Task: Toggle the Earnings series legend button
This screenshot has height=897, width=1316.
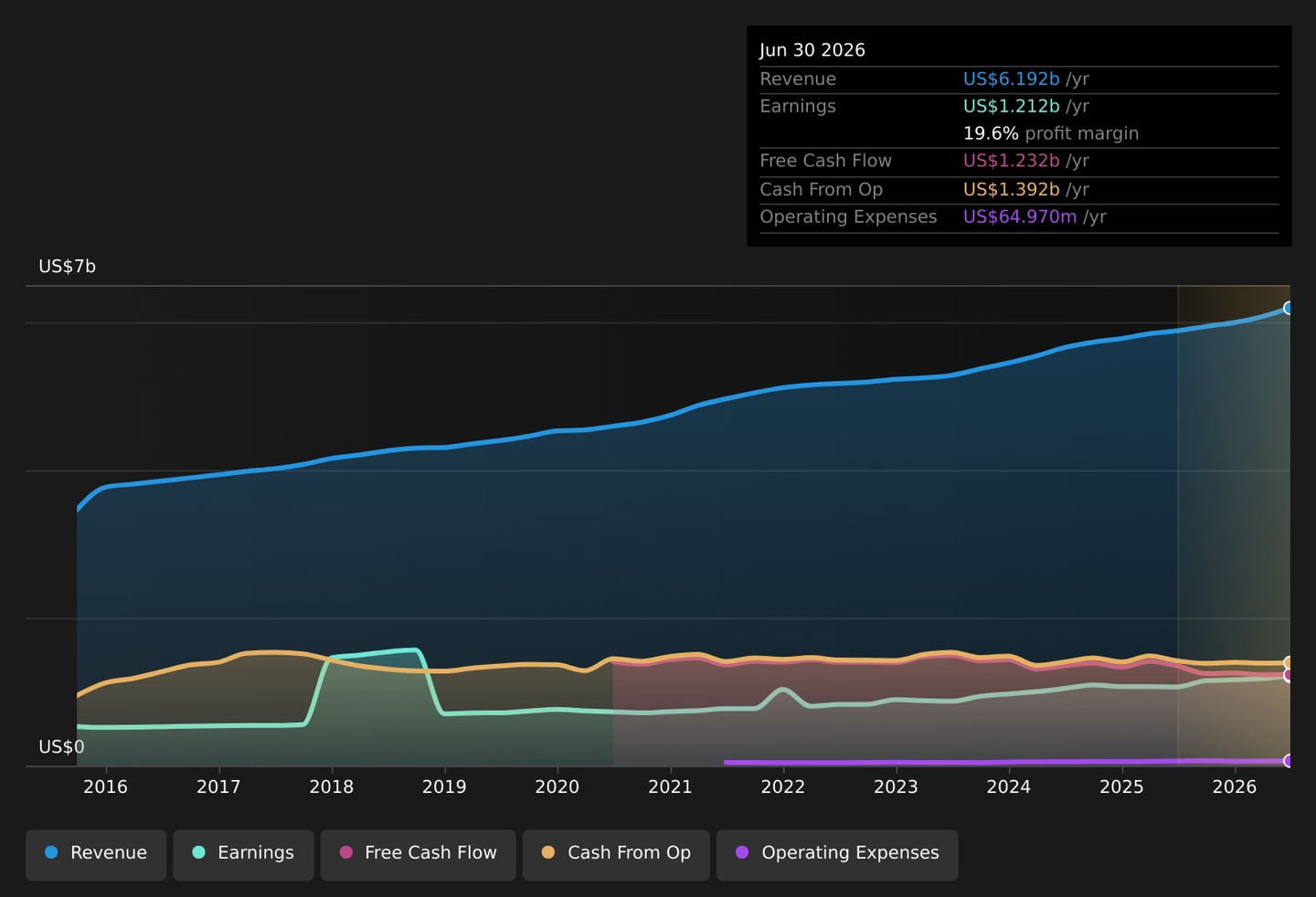Action: click(x=243, y=855)
